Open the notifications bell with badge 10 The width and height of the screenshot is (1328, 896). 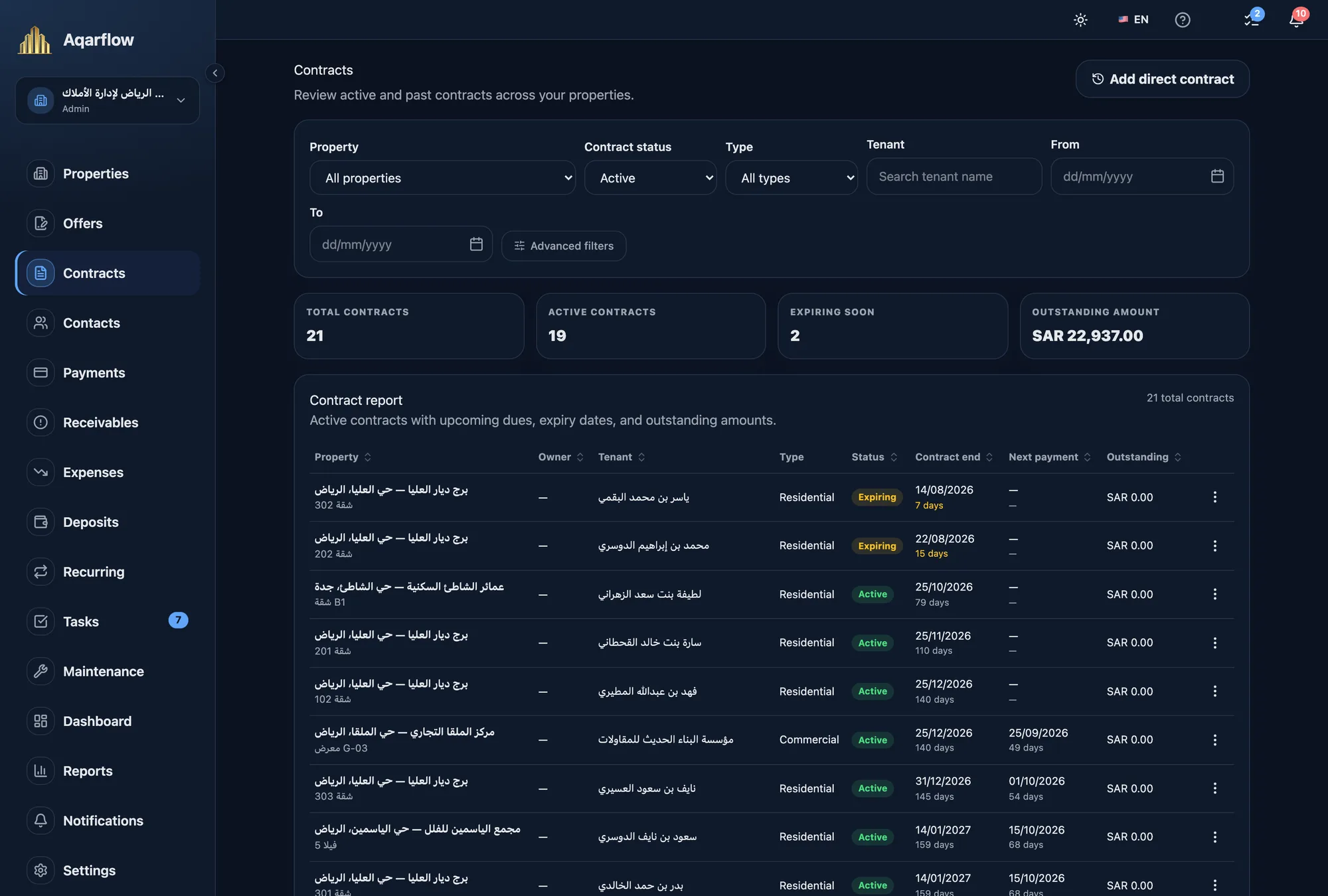pyautogui.click(x=1296, y=20)
